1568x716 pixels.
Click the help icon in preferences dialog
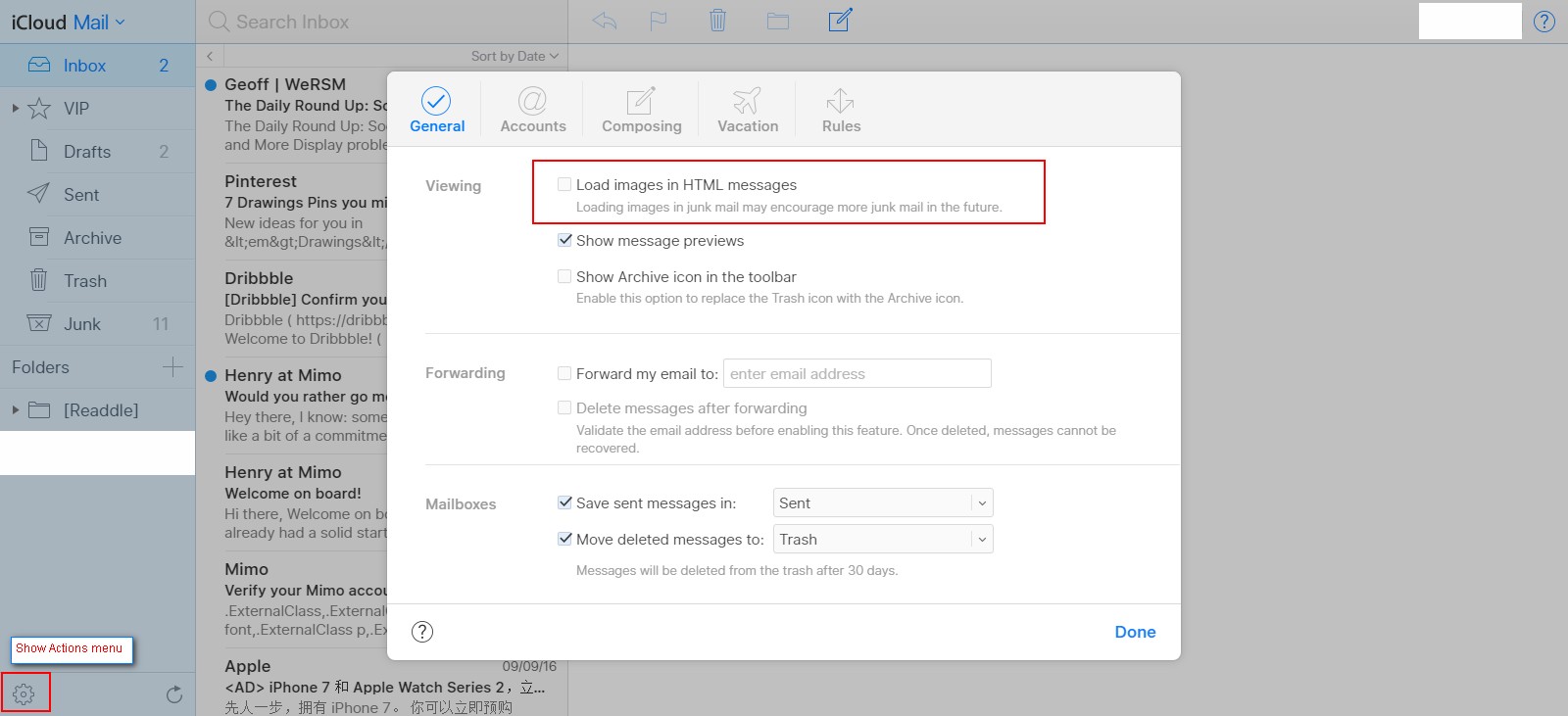[422, 631]
